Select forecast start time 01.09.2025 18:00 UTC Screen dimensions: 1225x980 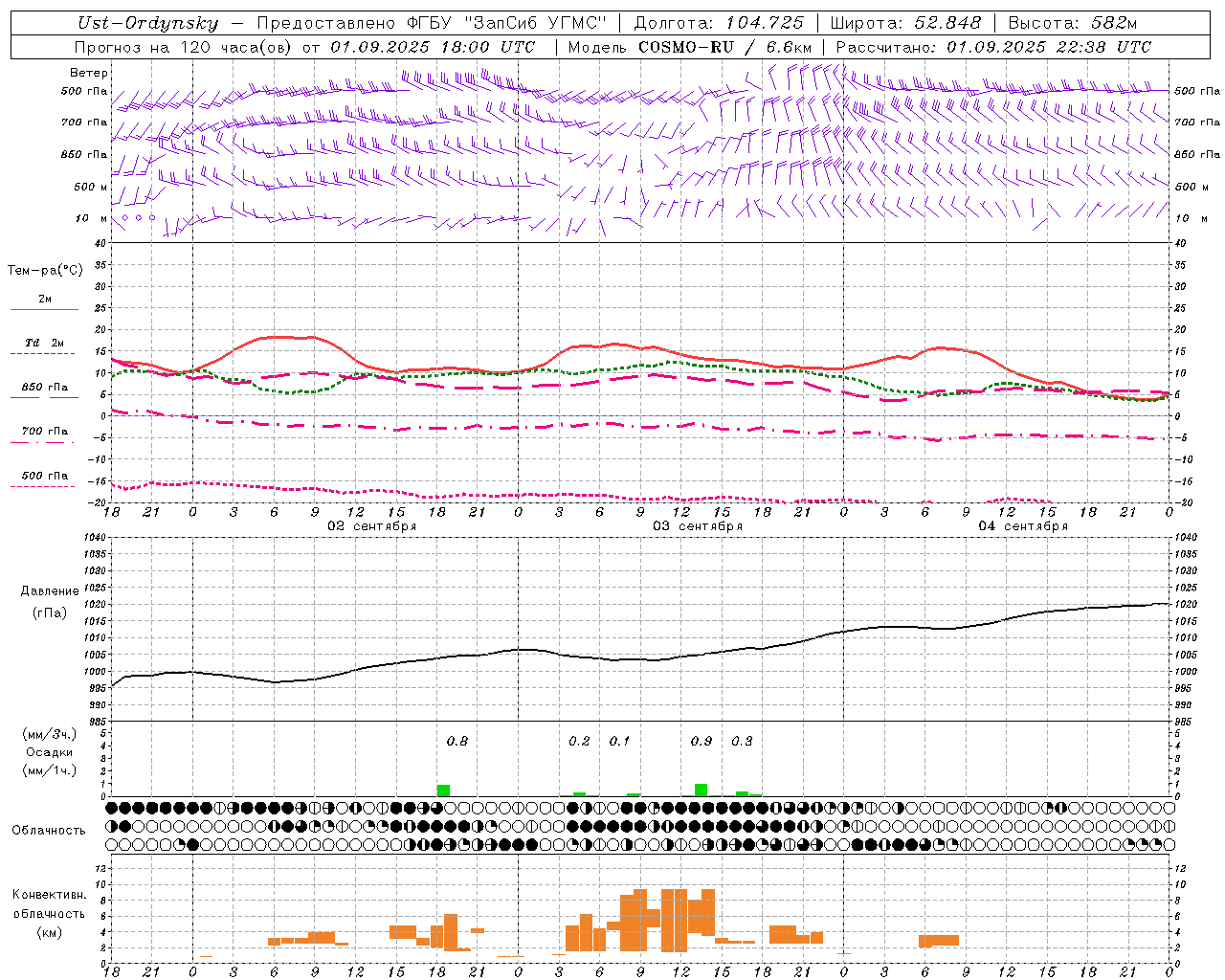tap(433, 47)
